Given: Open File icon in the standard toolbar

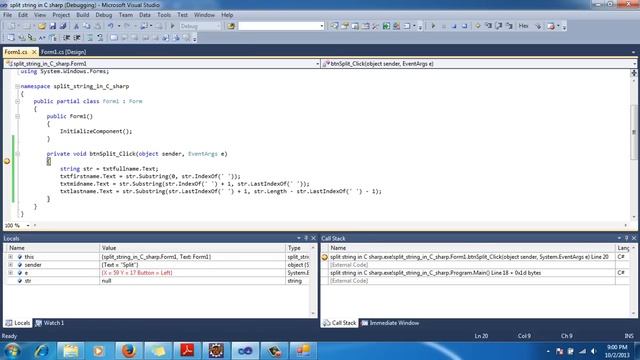Looking at the screenshot, I should pyautogui.click(x=42, y=26).
